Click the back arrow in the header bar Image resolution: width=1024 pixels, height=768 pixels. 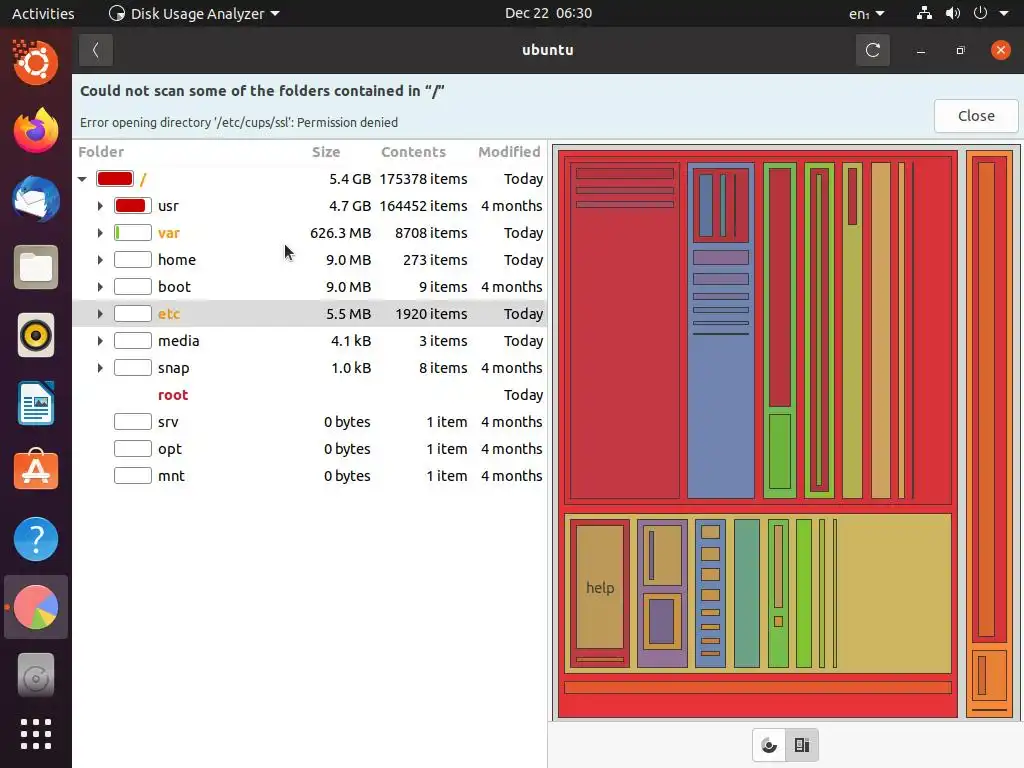point(96,50)
